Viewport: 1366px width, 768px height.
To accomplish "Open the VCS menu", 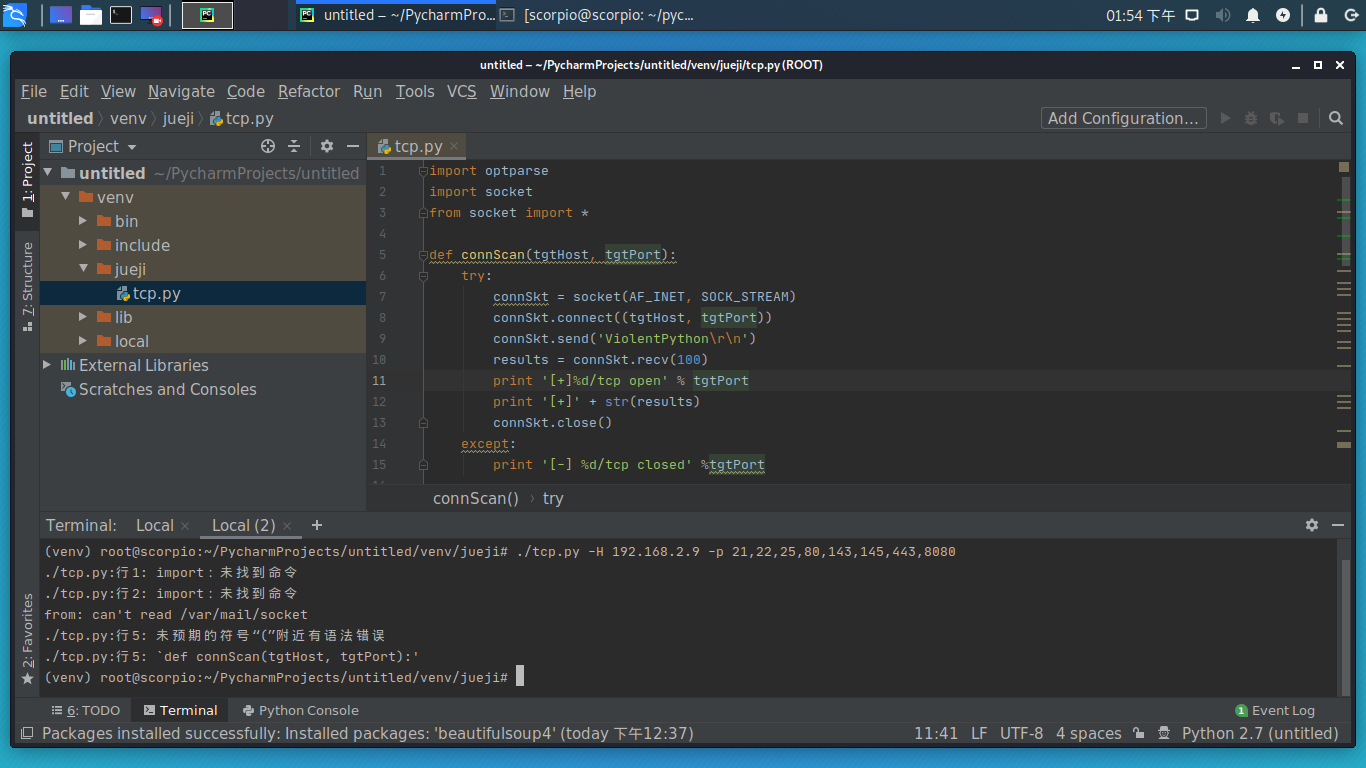I will (x=461, y=91).
